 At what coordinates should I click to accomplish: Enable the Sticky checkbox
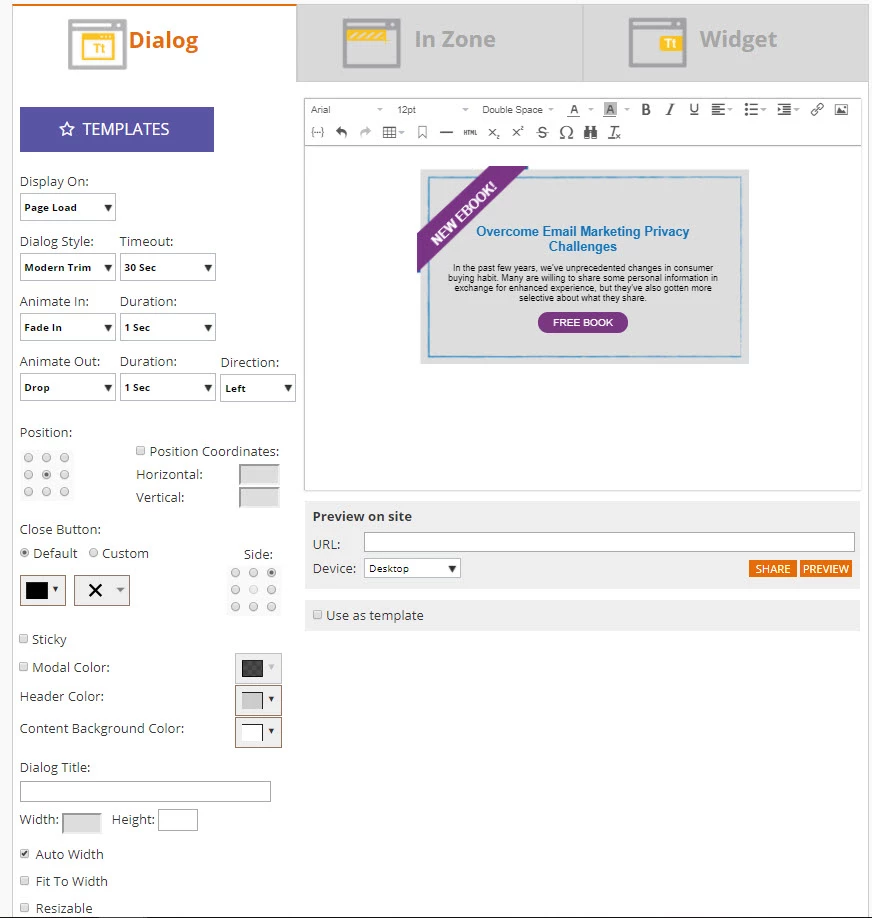click(x=24, y=639)
